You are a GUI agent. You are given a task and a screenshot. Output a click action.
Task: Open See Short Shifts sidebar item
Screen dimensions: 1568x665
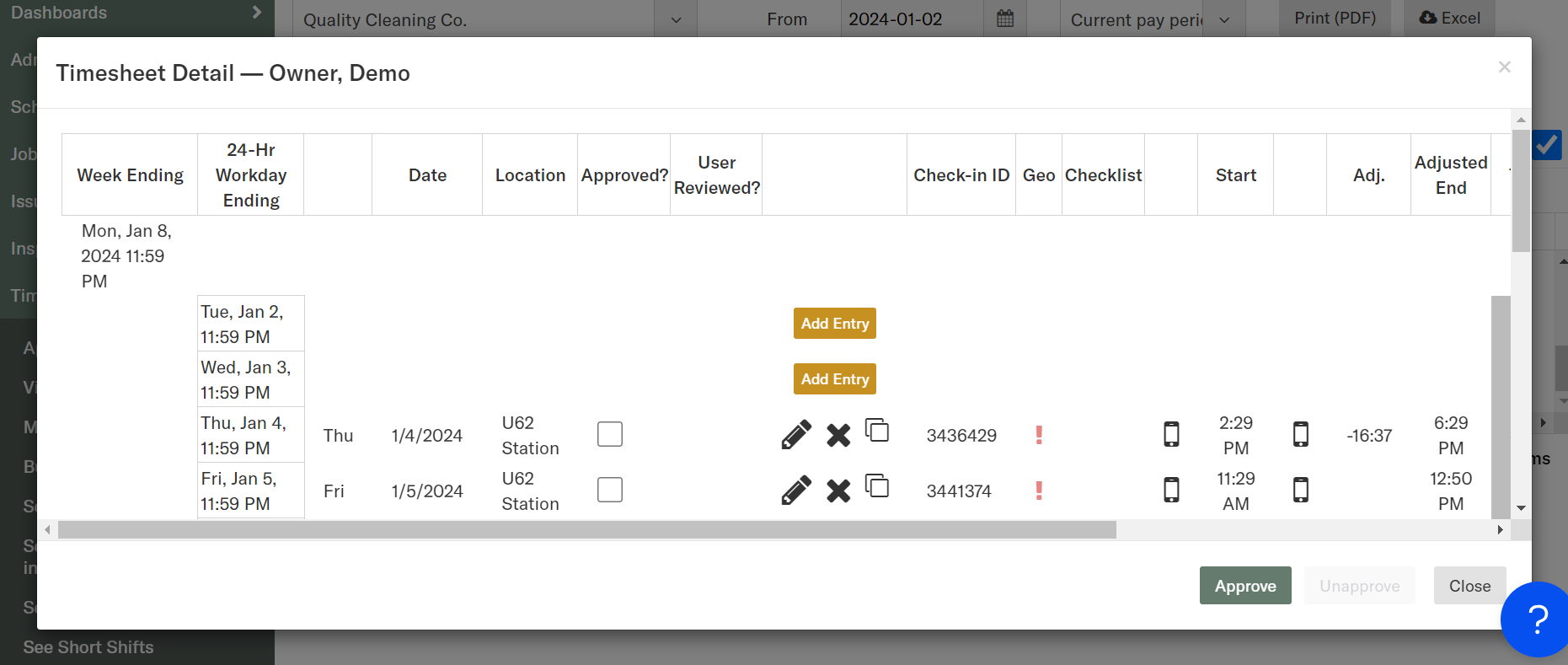coord(88,647)
